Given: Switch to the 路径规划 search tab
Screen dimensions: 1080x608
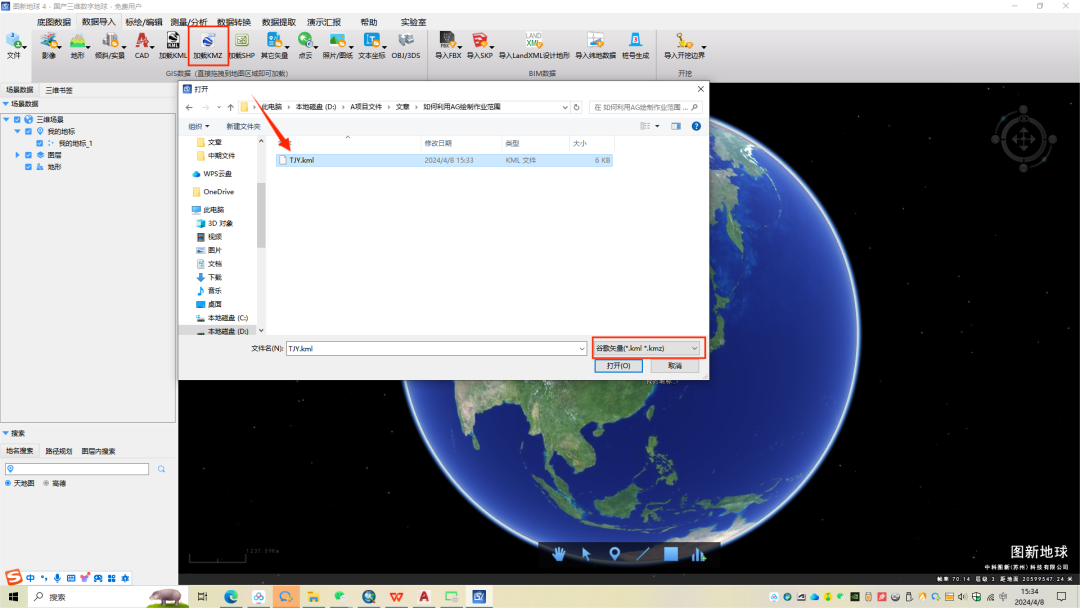Looking at the screenshot, I should [59, 451].
